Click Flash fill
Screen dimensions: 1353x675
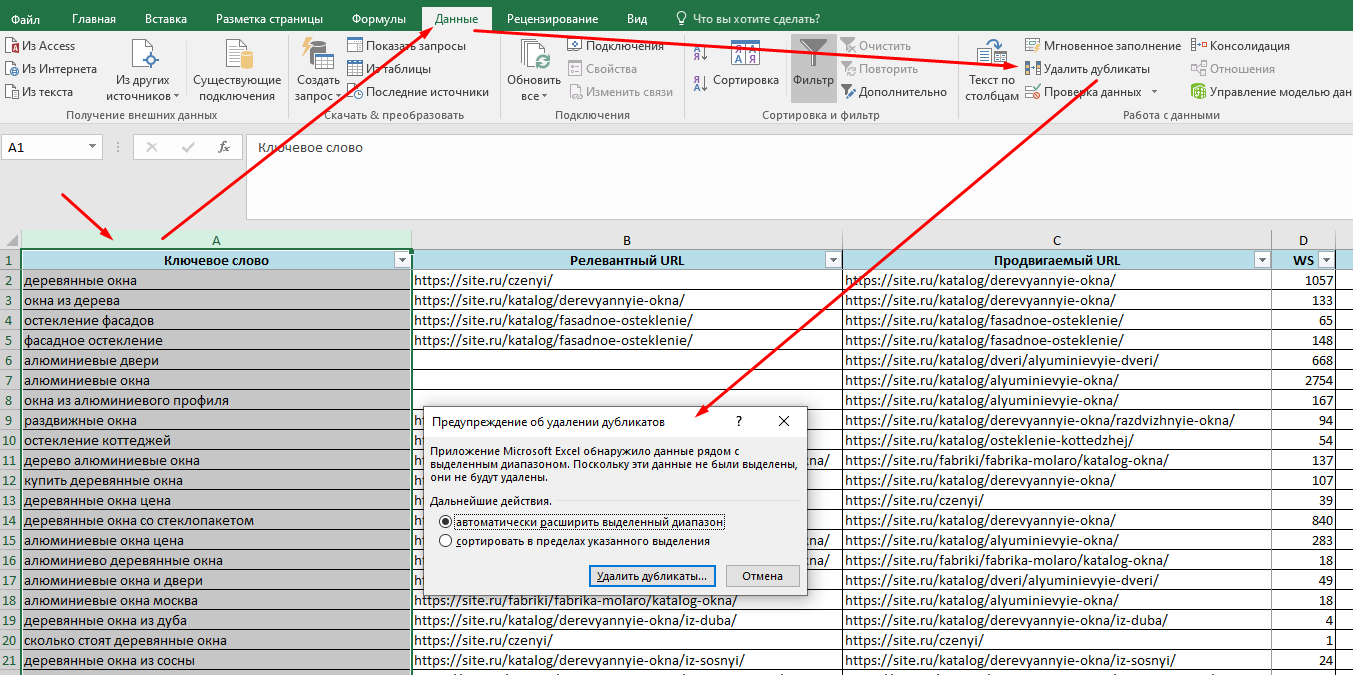(x=1102, y=46)
